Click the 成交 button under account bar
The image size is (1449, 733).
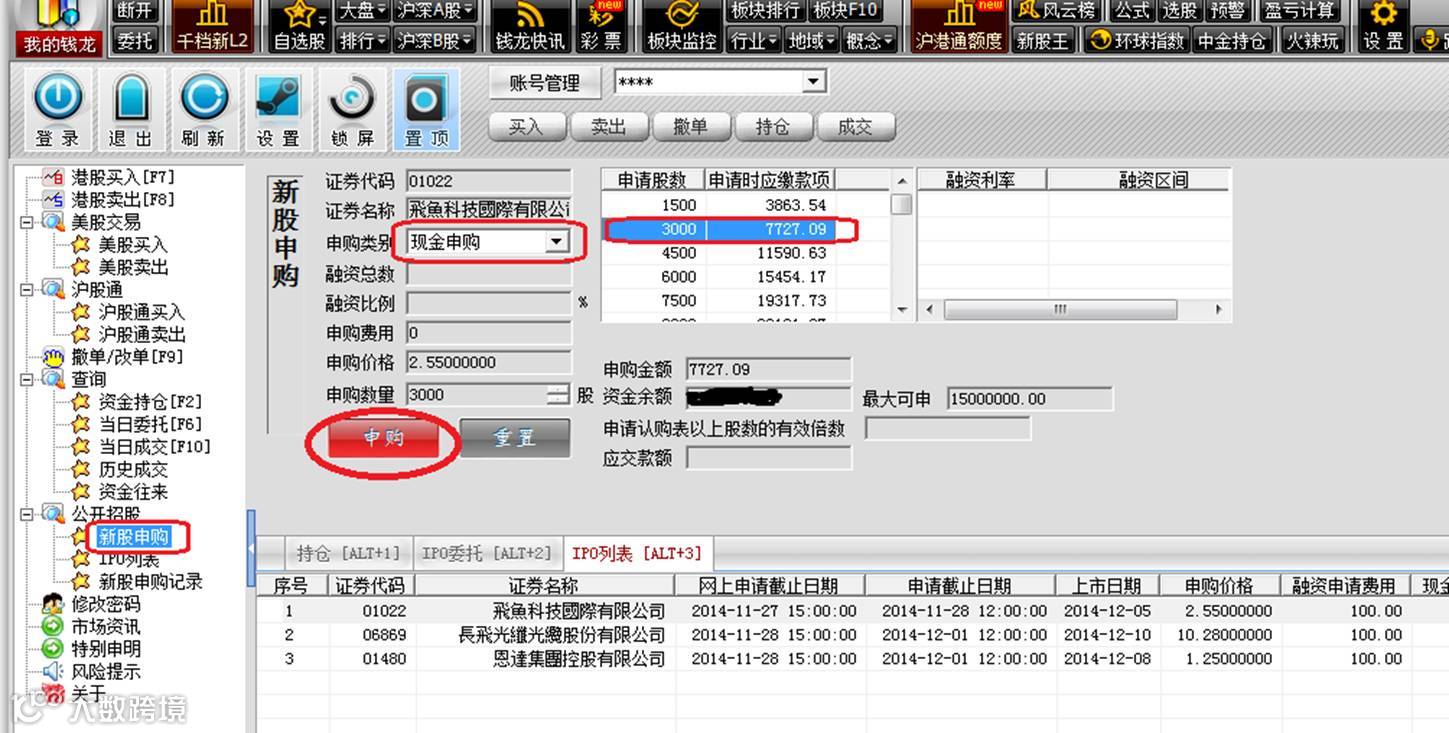[855, 127]
